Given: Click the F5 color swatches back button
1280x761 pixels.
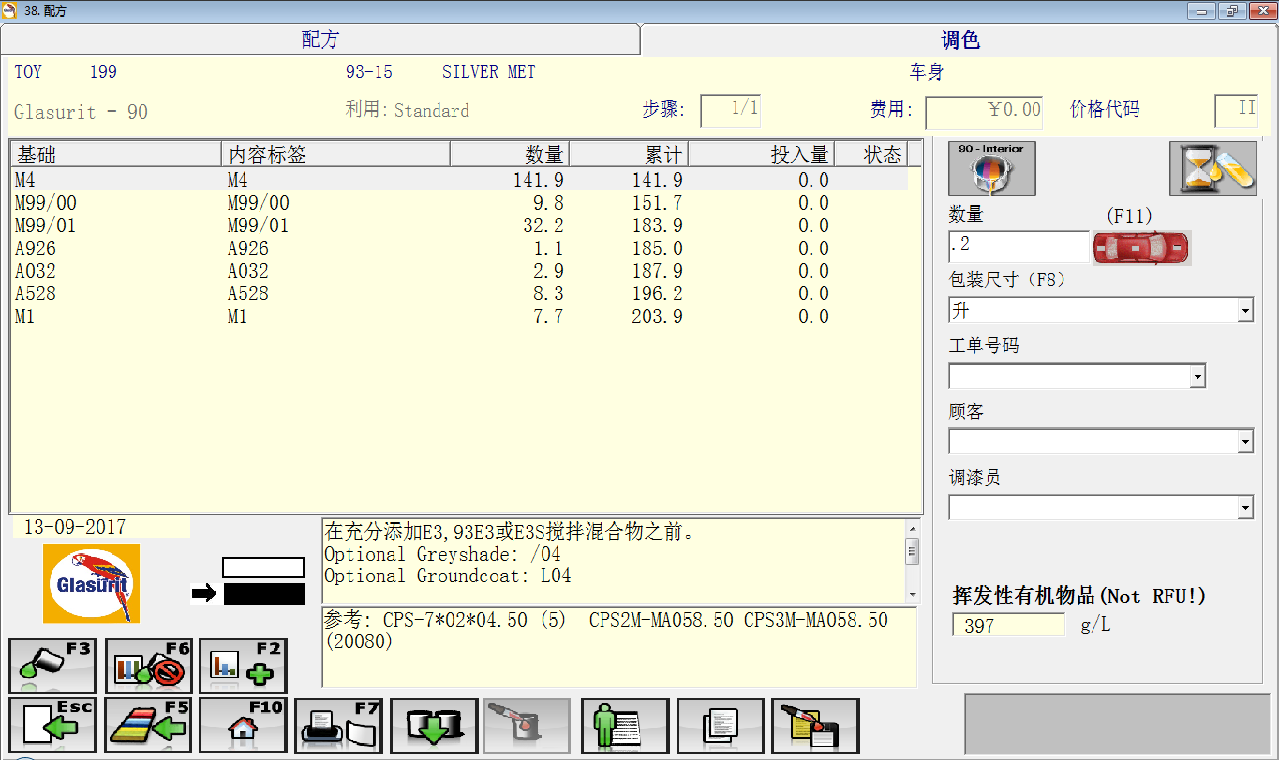Looking at the screenshot, I should tap(148, 725).
